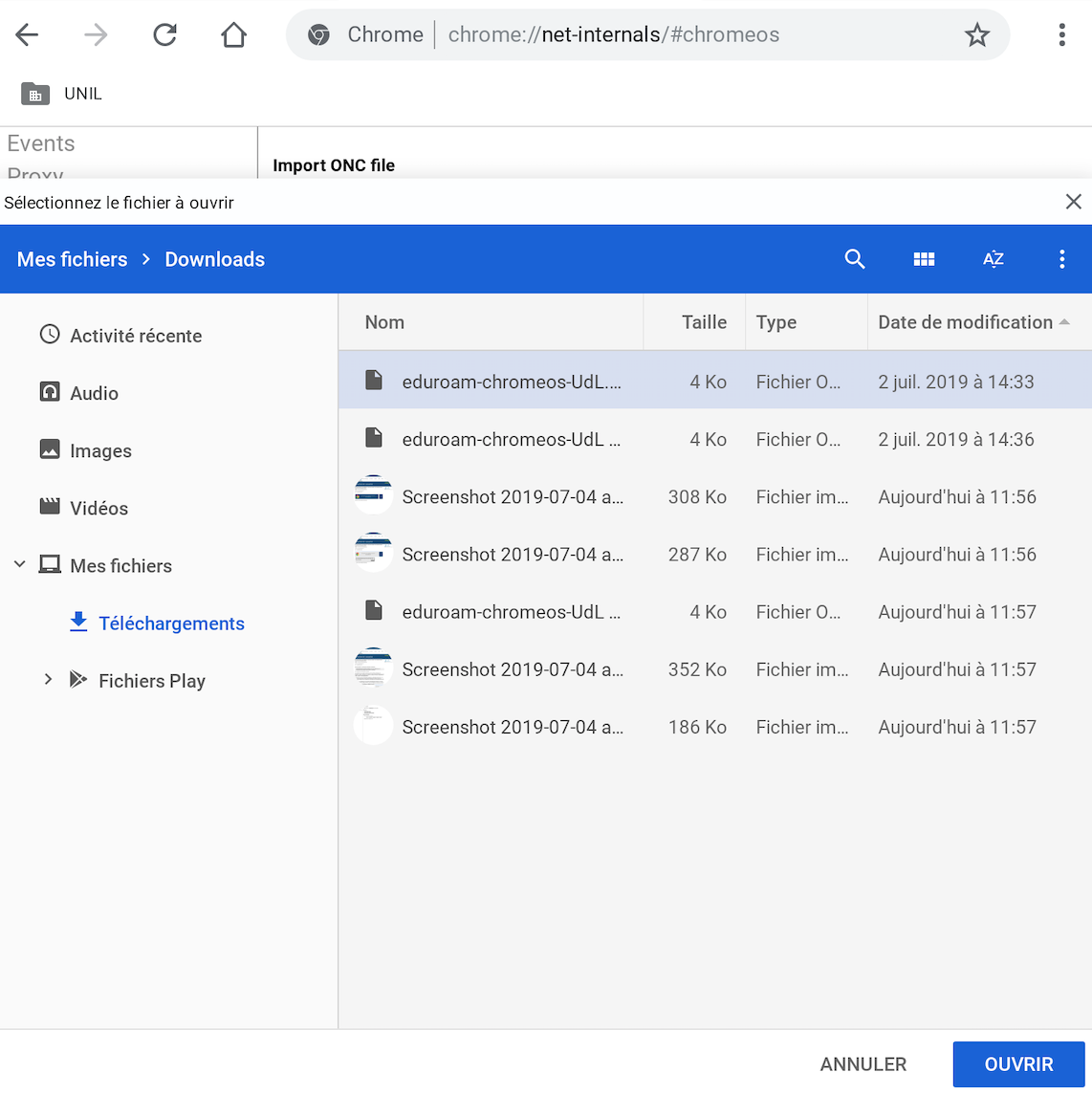Bookmark page with star icon
Screen dimensions: 1092x1094
[x=976, y=35]
